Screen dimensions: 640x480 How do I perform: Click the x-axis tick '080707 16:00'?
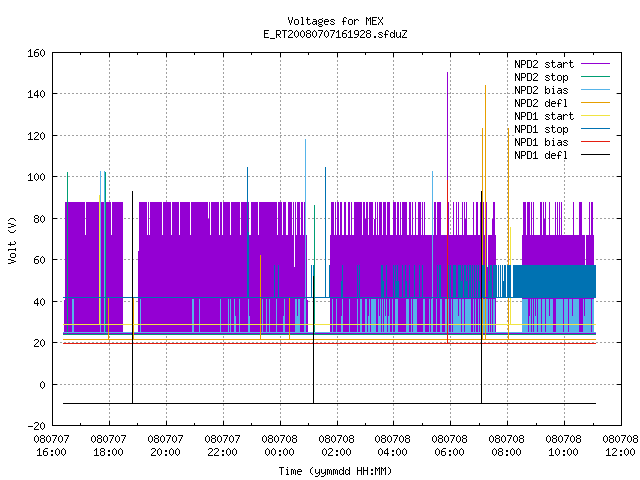(x=51, y=446)
